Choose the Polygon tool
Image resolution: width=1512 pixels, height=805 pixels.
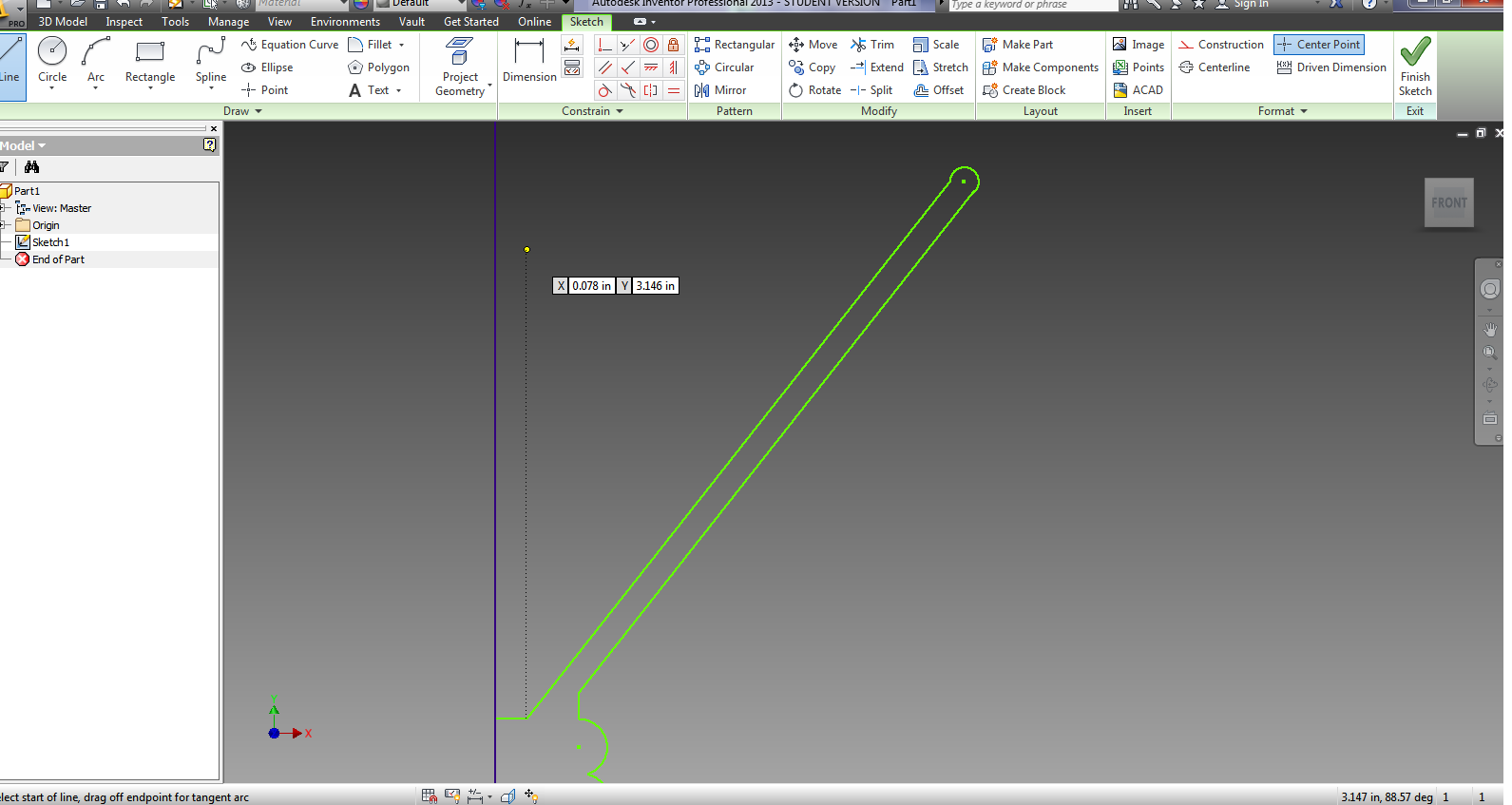click(379, 67)
